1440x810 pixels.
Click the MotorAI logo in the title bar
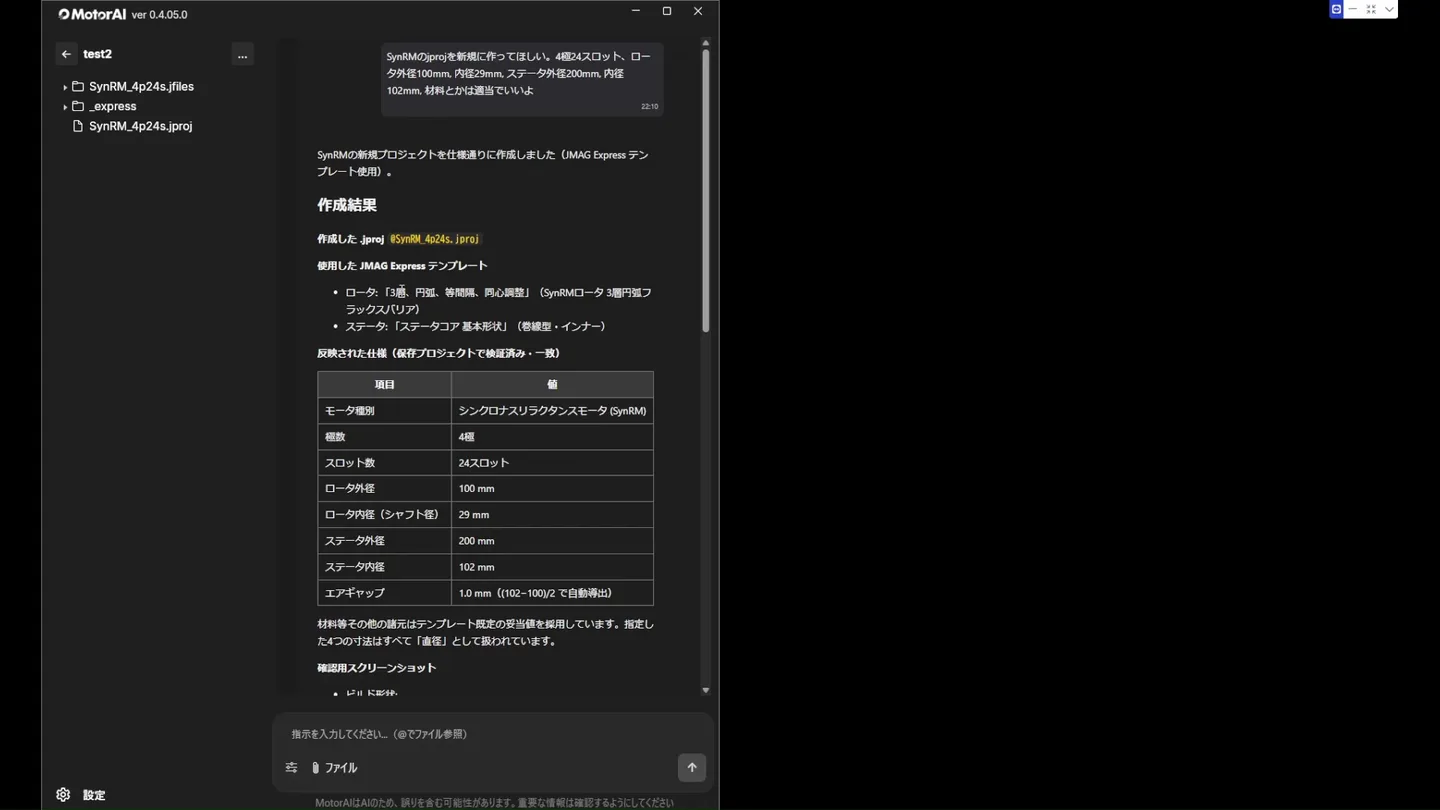(x=92, y=14)
